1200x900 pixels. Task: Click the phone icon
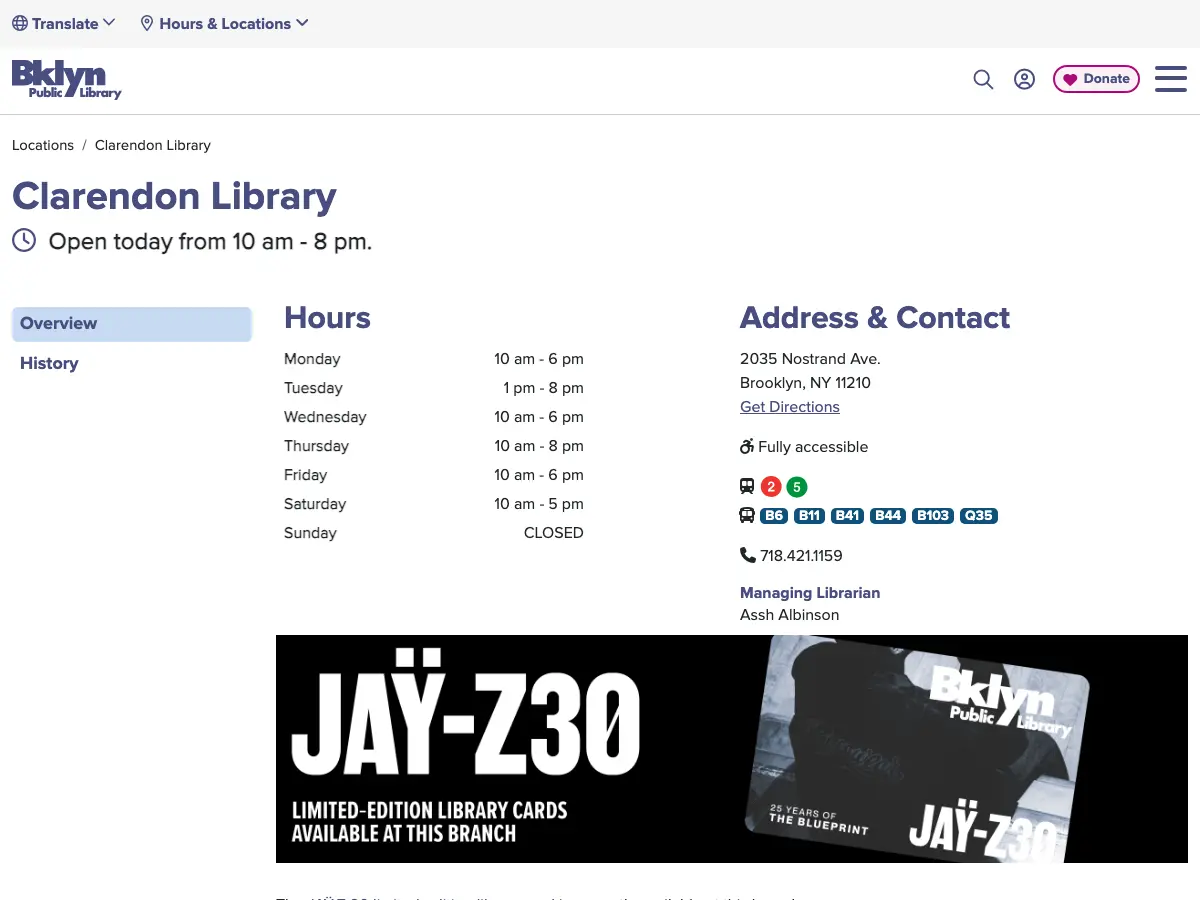tap(748, 555)
